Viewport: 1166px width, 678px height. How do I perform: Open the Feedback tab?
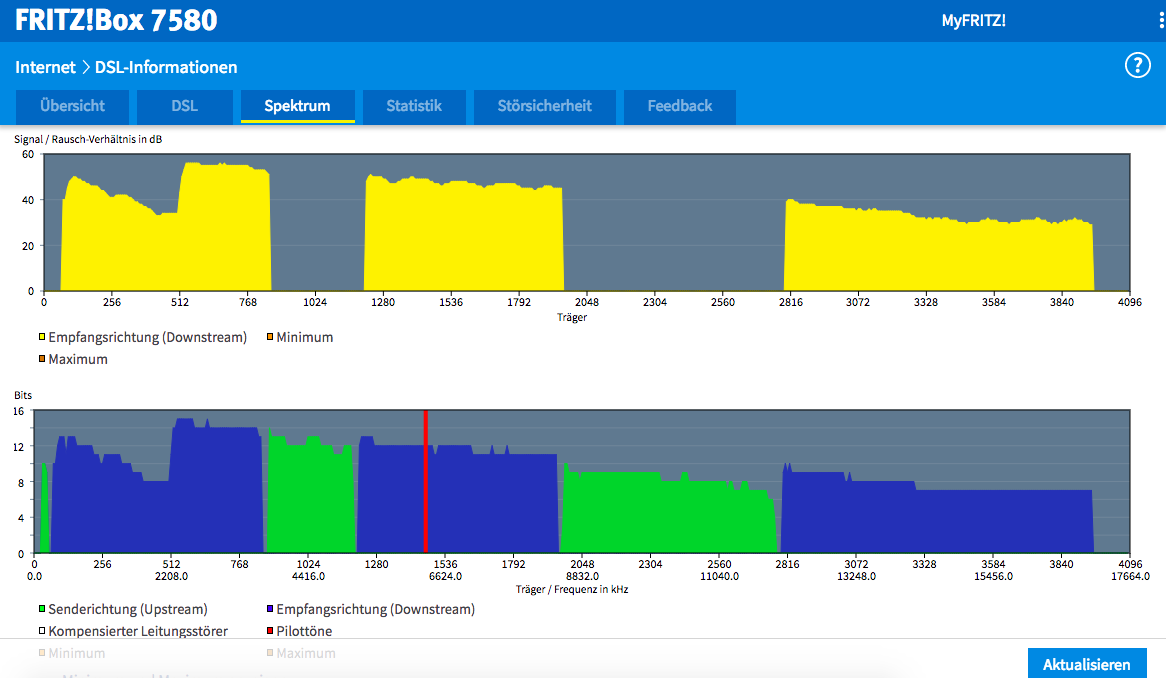[x=680, y=106]
